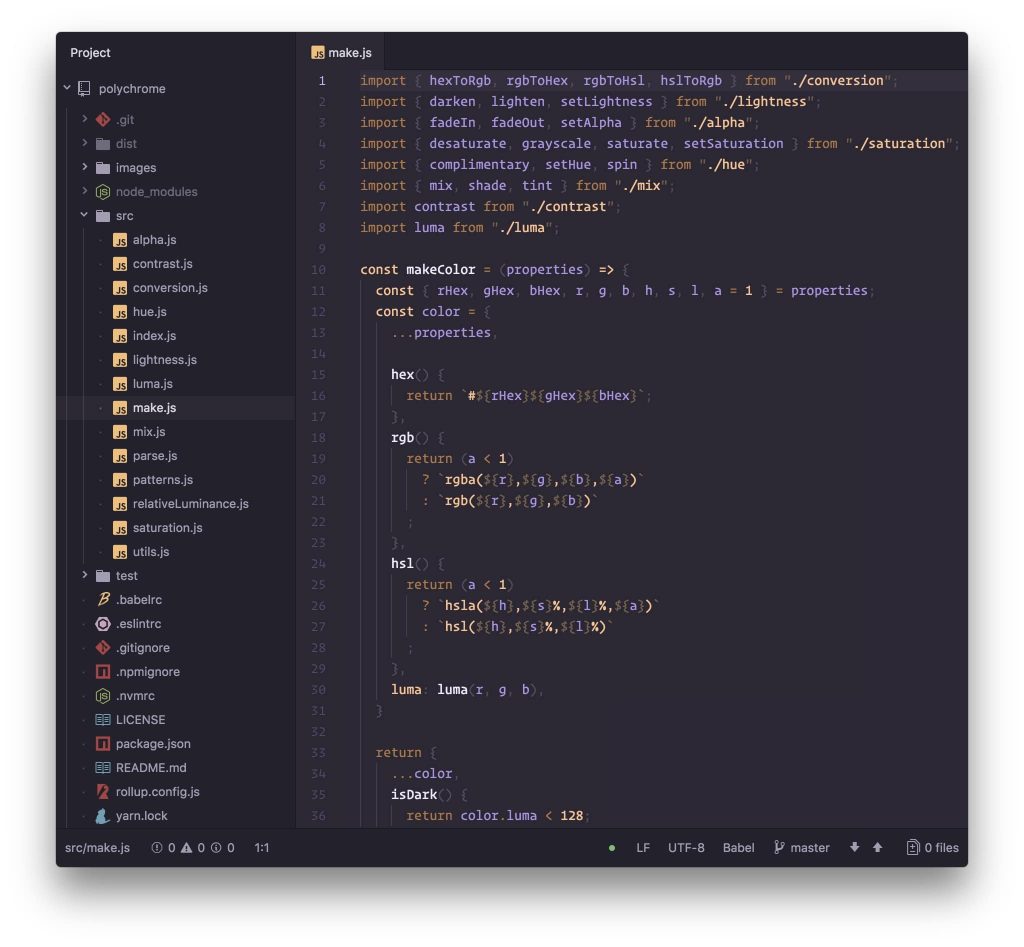Expand the test folder
This screenshot has height=947, width=1024.
tap(85, 576)
